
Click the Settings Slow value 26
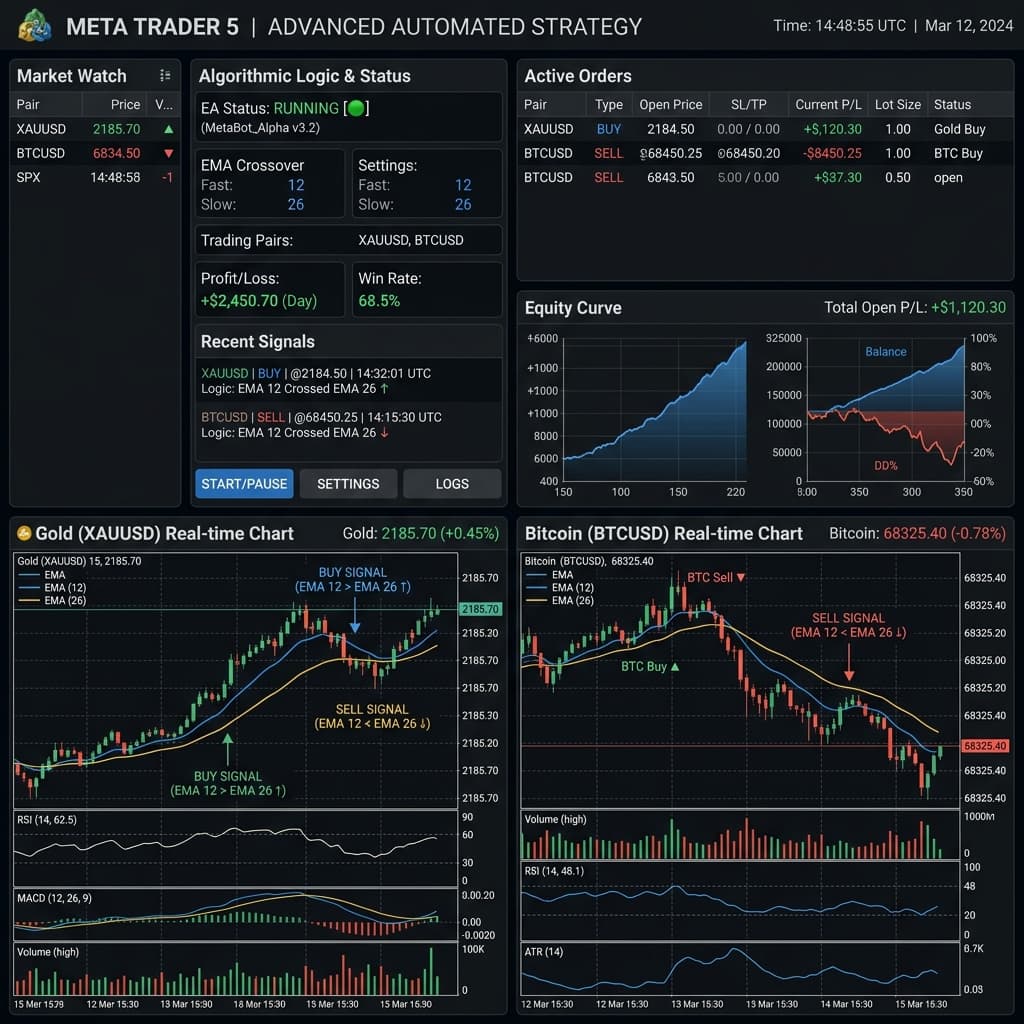(463, 205)
